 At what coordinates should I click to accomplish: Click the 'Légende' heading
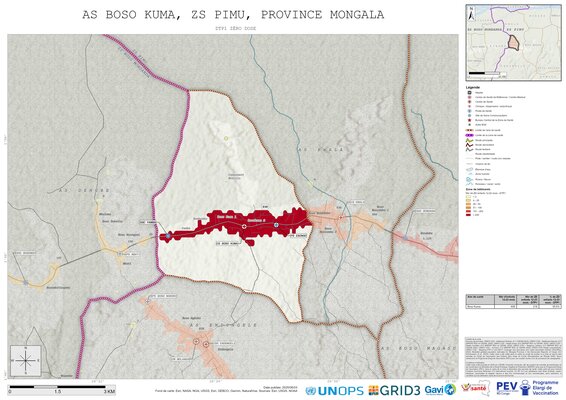click(x=473, y=87)
